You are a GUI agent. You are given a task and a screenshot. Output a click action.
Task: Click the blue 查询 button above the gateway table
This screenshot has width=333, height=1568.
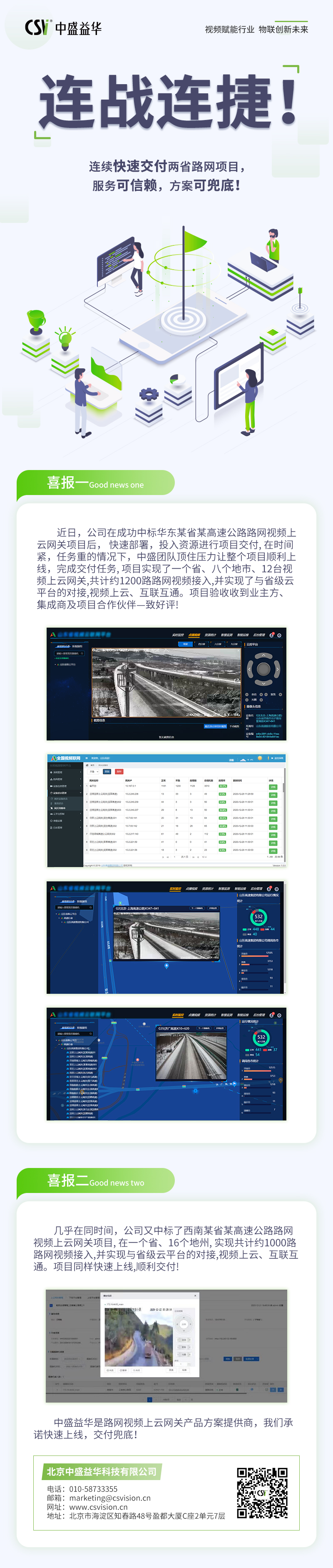pyautogui.click(x=107, y=772)
